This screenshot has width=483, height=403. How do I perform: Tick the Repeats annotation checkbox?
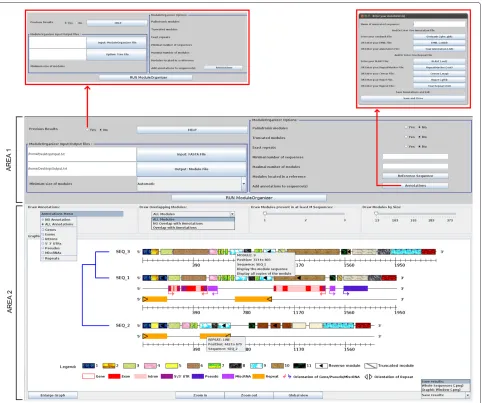[x=43, y=258]
